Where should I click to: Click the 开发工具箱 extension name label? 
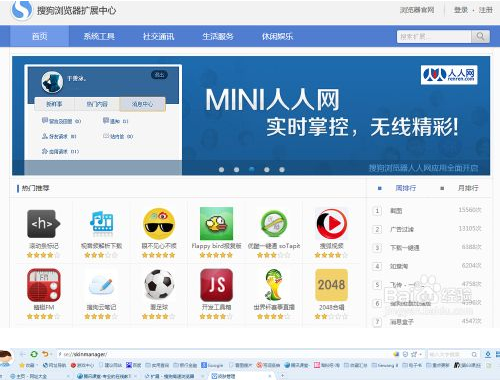point(216,307)
